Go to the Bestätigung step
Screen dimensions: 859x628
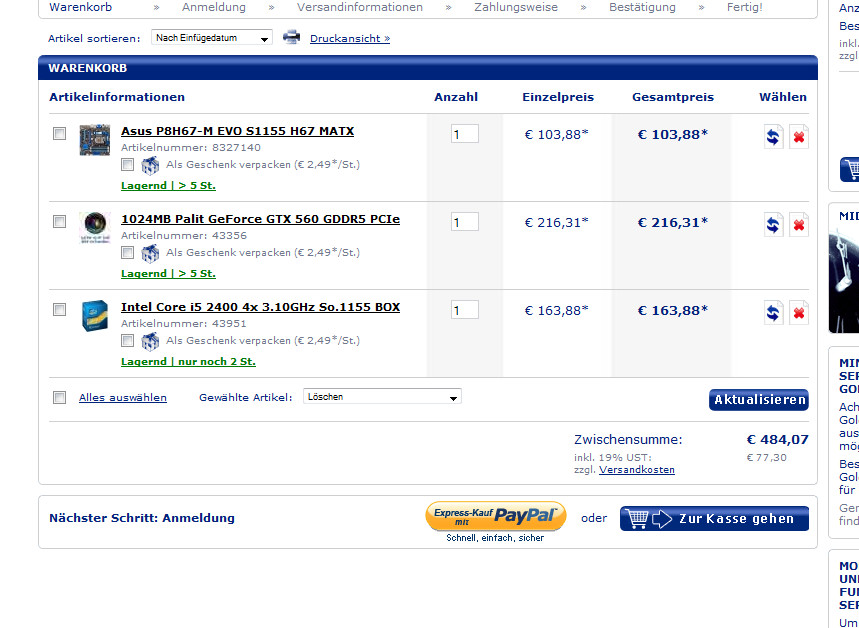click(642, 7)
